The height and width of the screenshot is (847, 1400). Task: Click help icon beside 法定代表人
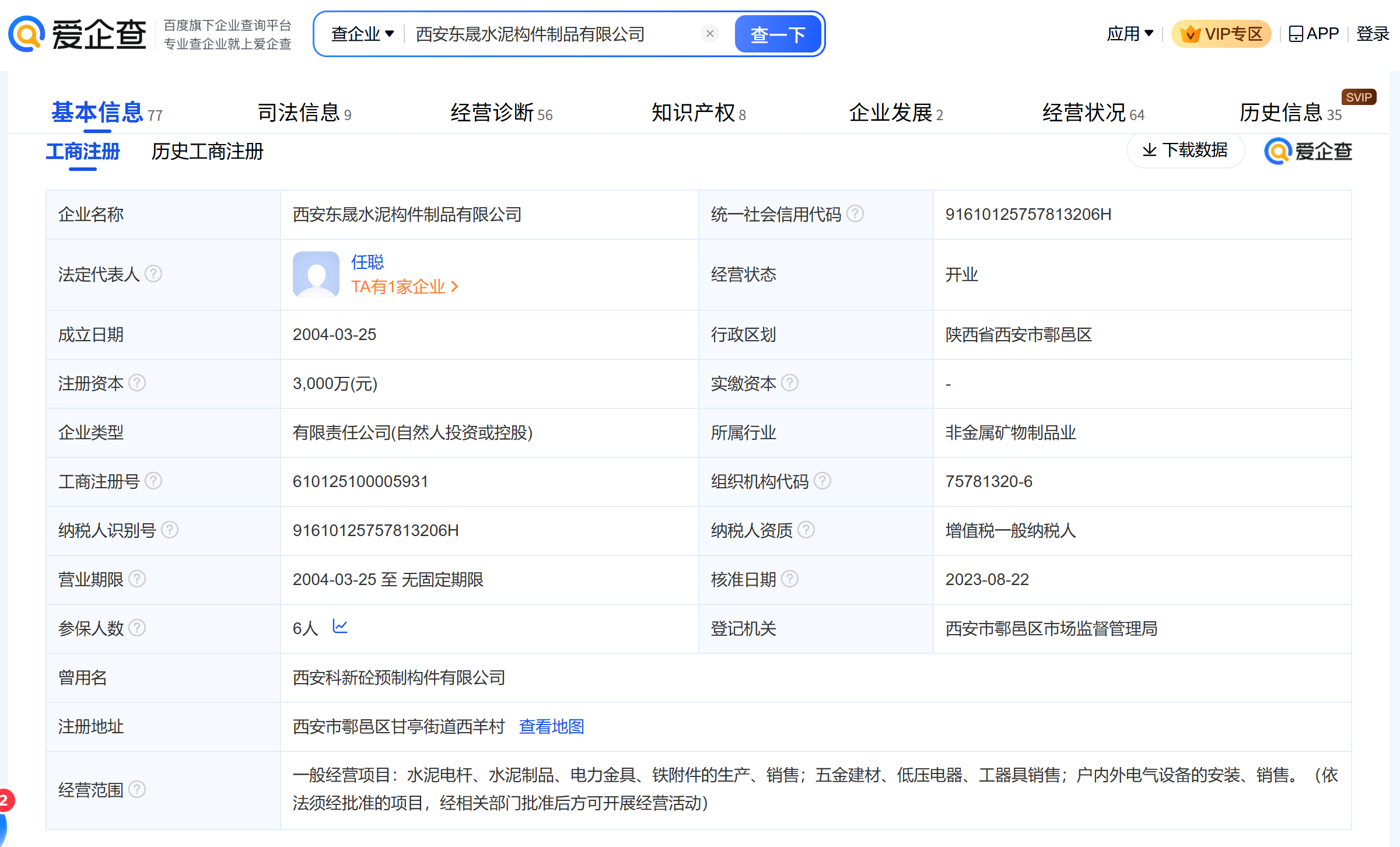(x=153, y=273)
